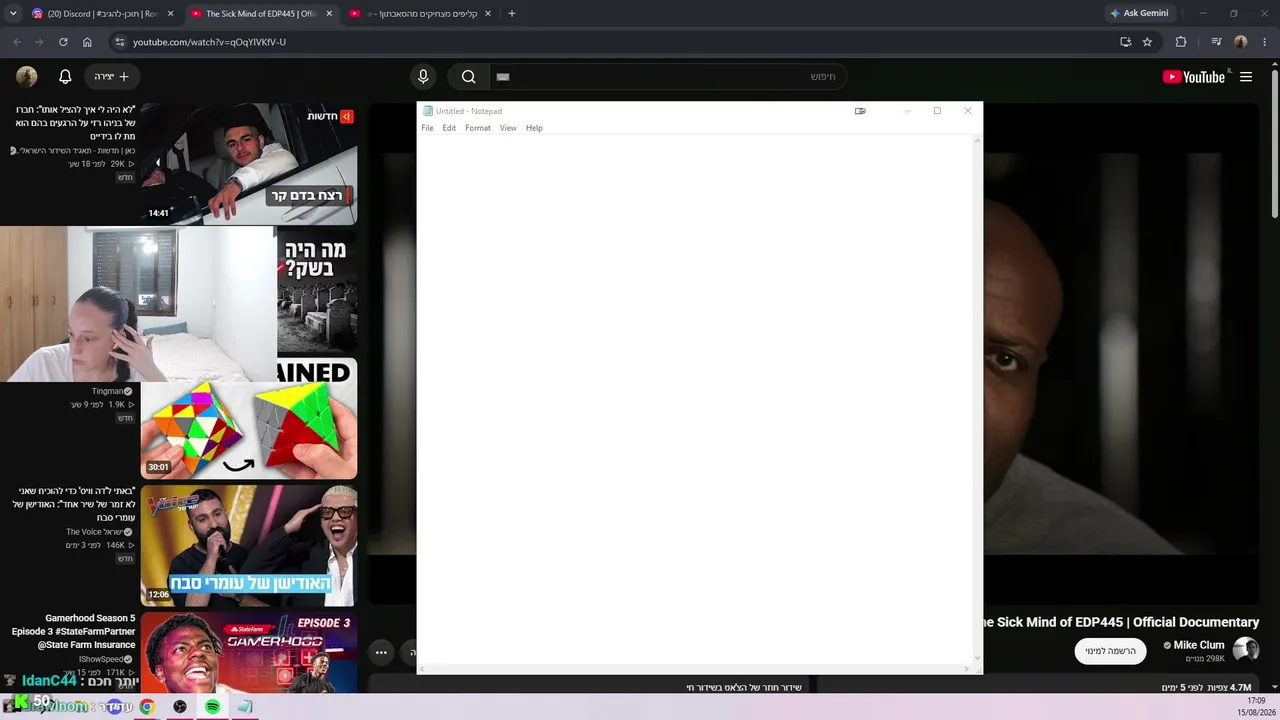The image size is (1280, 720).
Task: Bookmark this page with the star icon
Action: (1147, 42)
